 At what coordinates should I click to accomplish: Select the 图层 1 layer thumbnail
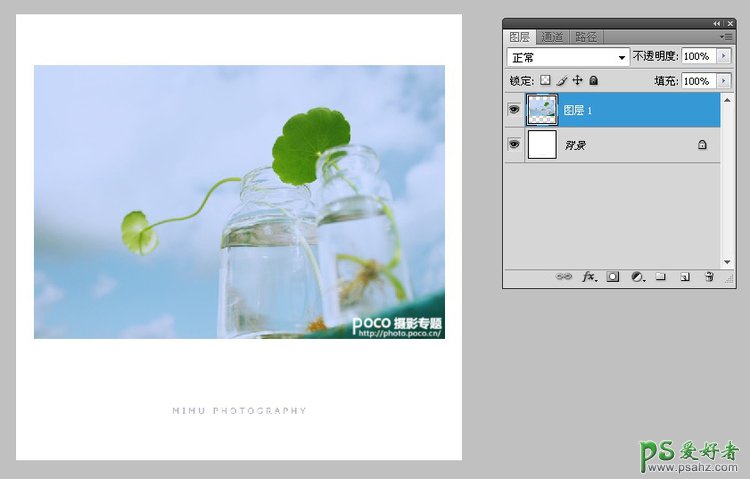pyautogui.click(x=541, y=110)
